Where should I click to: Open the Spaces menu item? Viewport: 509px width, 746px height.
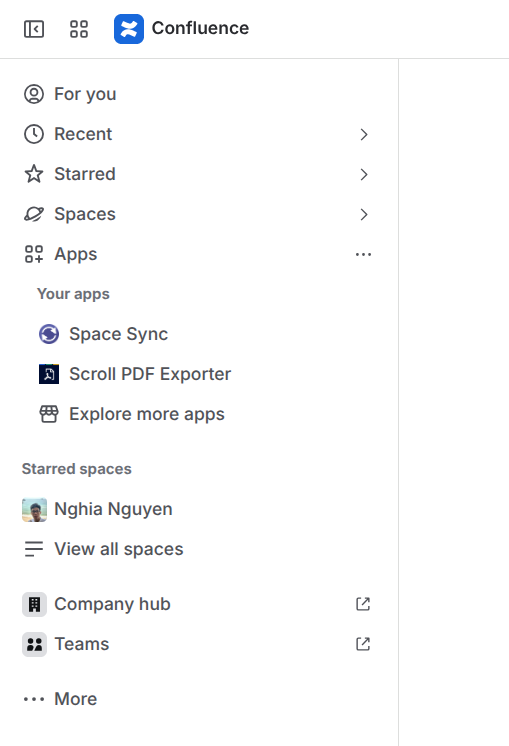click(199, 214)
